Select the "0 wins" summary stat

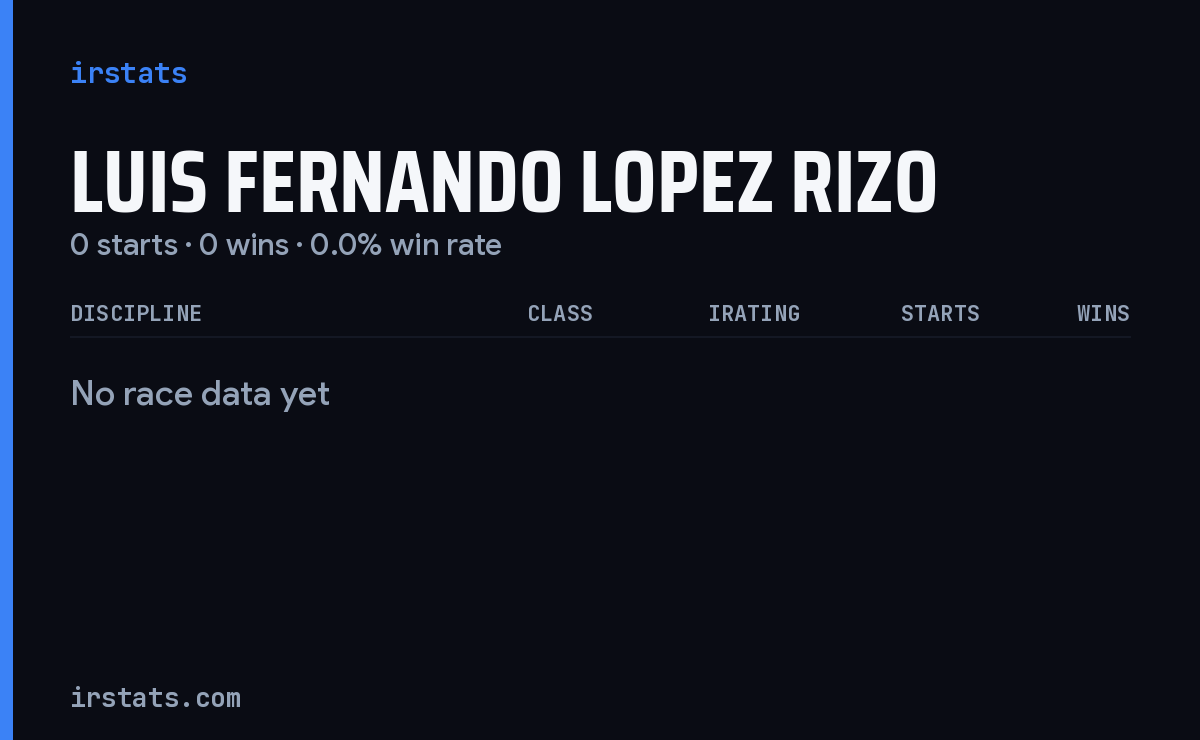coord(244,245)
